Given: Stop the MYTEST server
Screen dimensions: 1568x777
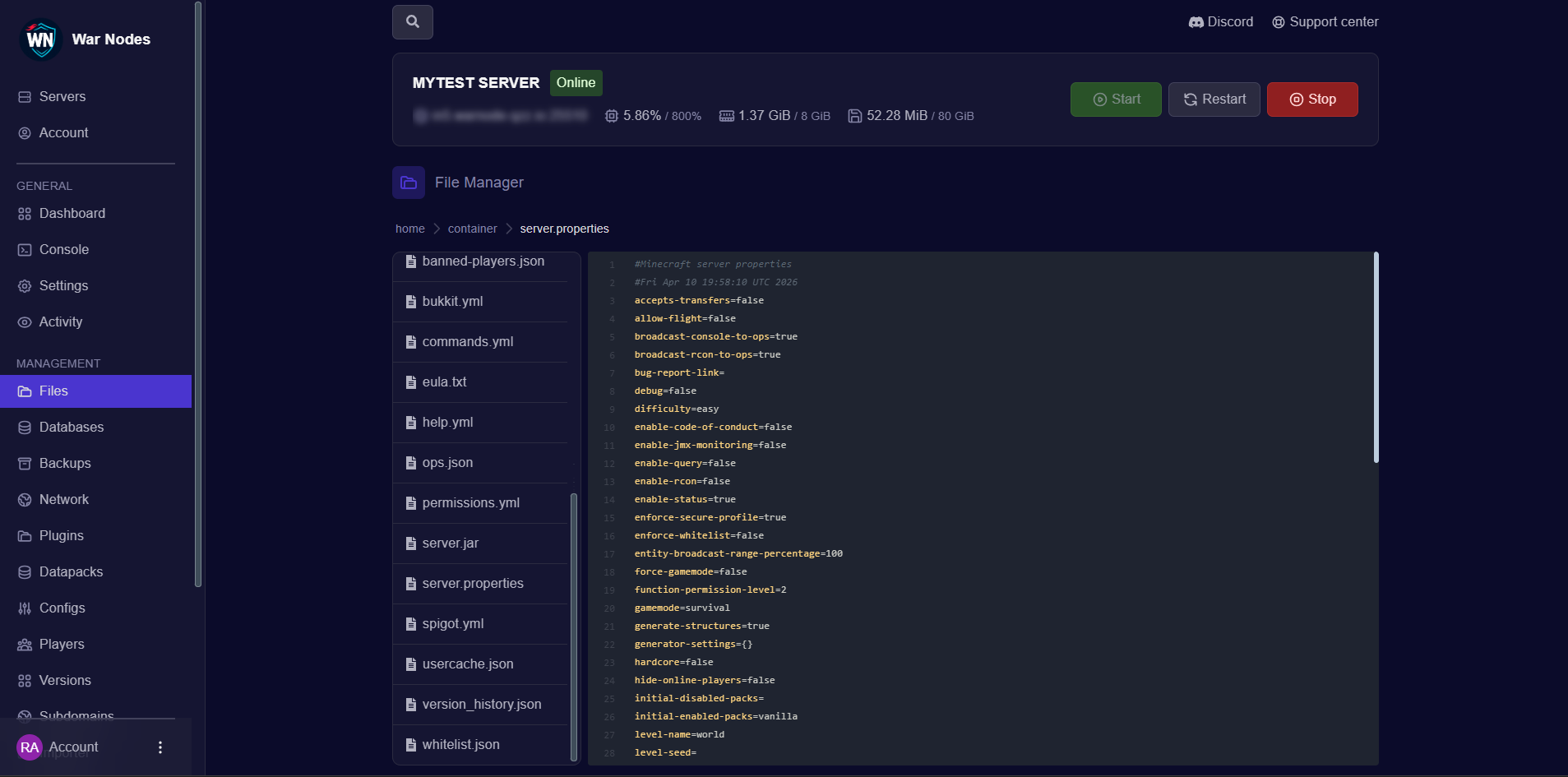Looking at the screenshot, I should click(1312, 99).
